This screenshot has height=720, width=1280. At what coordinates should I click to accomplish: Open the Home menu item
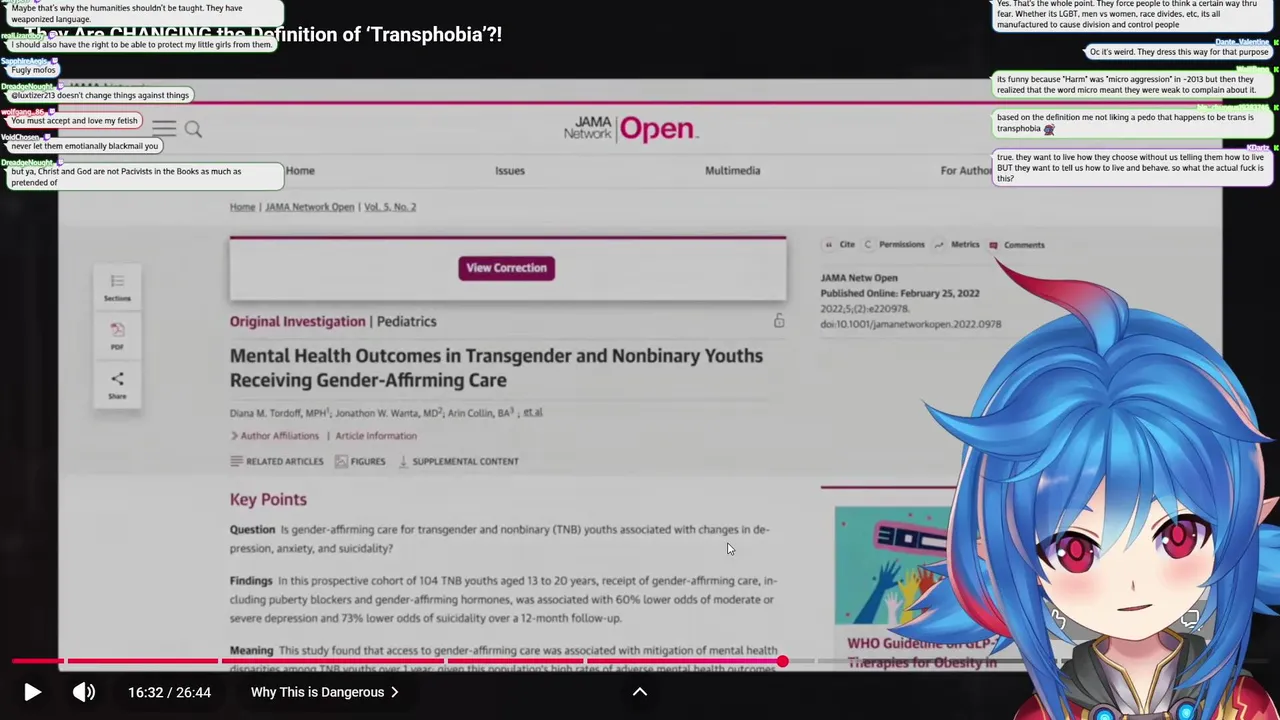tap(300, 170)
